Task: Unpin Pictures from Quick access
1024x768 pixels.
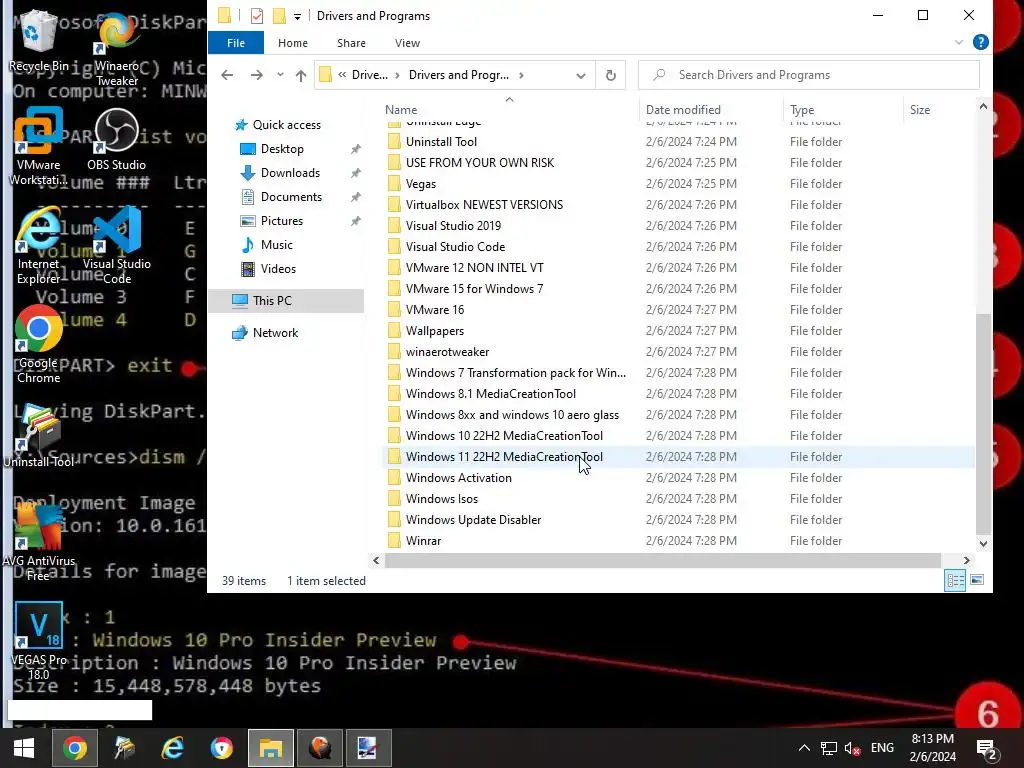Action: (356, 221)
